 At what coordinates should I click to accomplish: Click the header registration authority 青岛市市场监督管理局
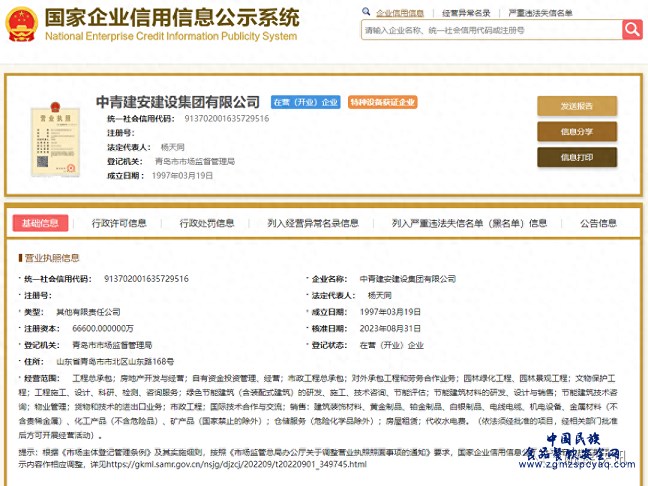195,161
